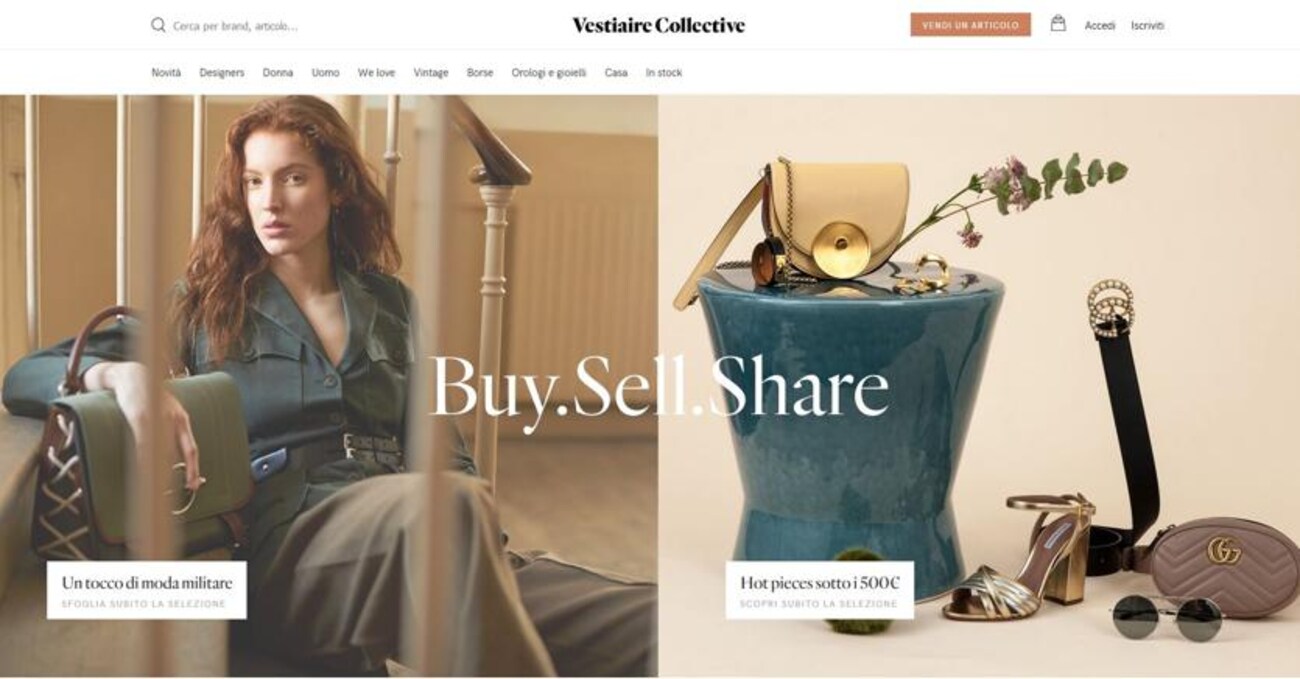The width and height of the screenshot is (1300, 679).
Task: Click the Vestiaire Collective logo
Action: pyautogui.click(x=658, y=26)
